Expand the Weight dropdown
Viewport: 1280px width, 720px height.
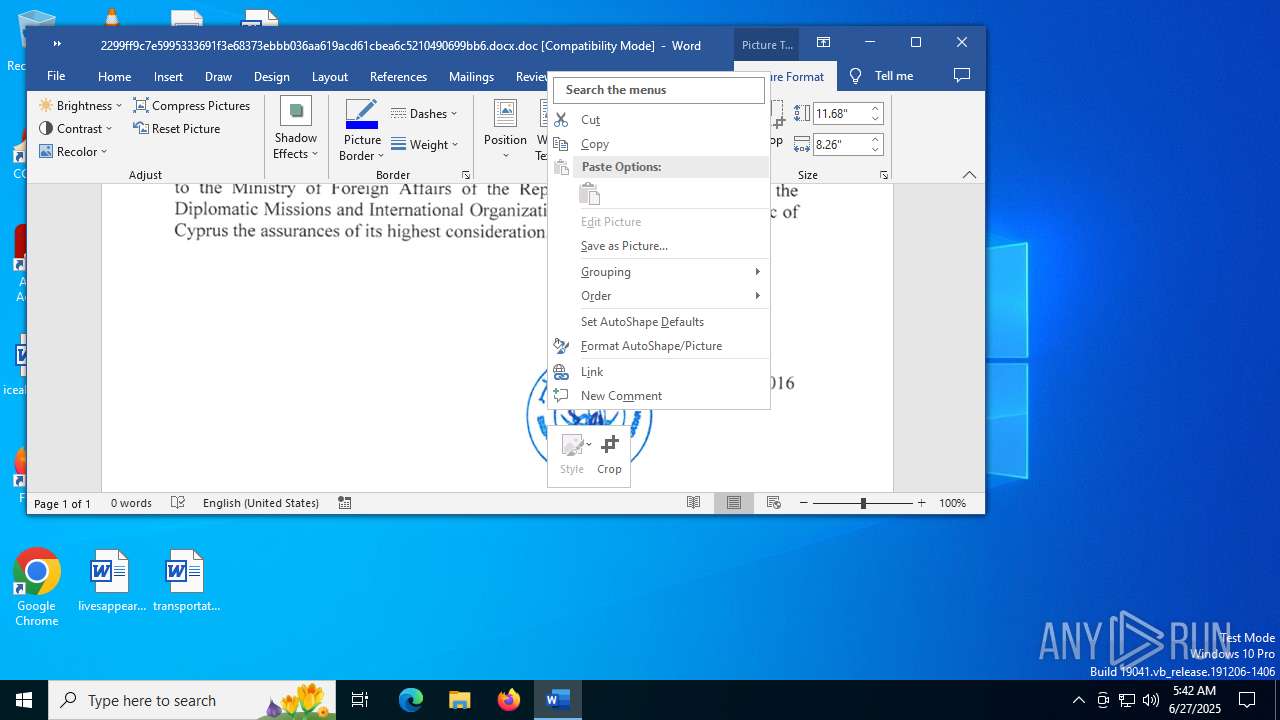click(424, 144)
